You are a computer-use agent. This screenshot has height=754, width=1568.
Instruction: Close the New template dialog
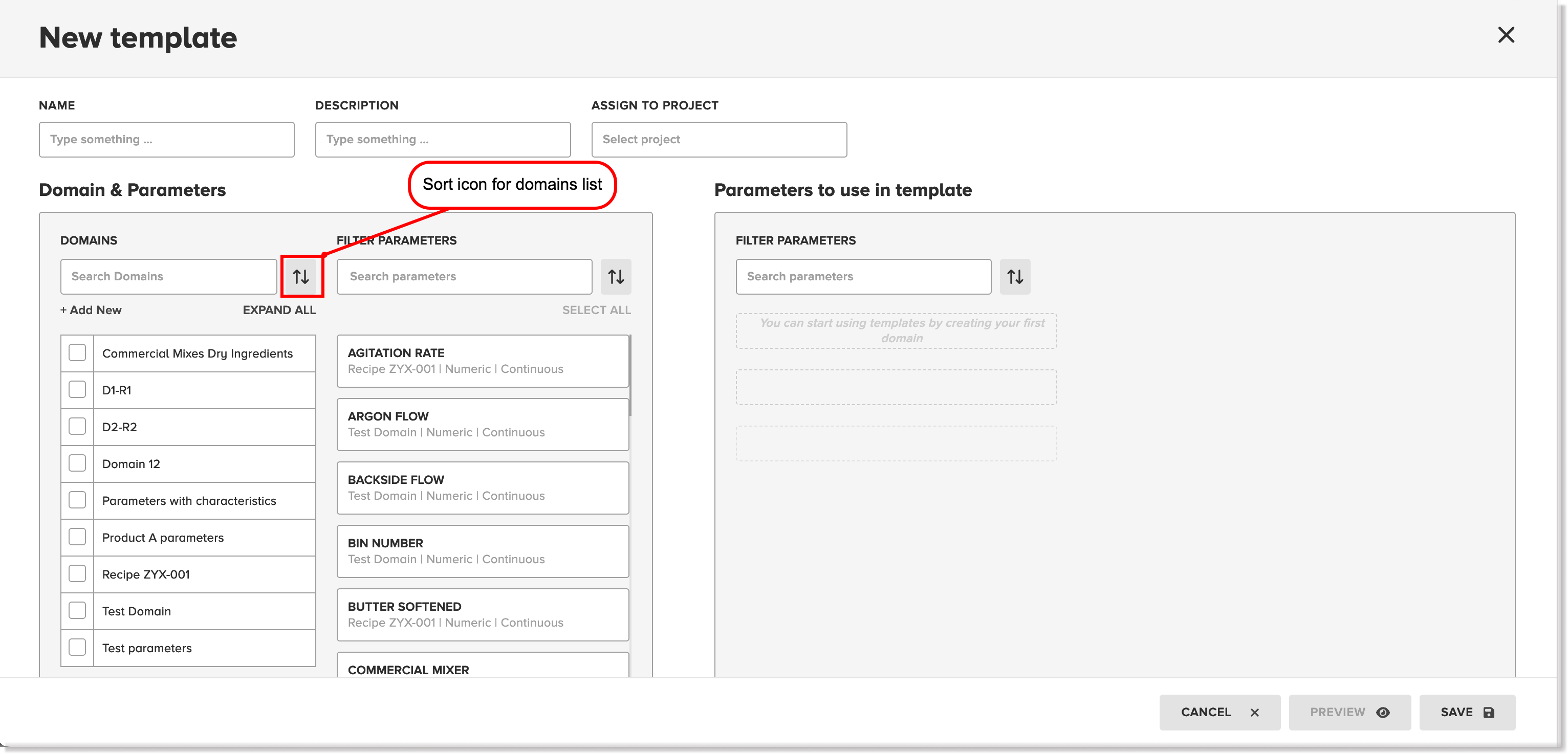point(1507,35)
